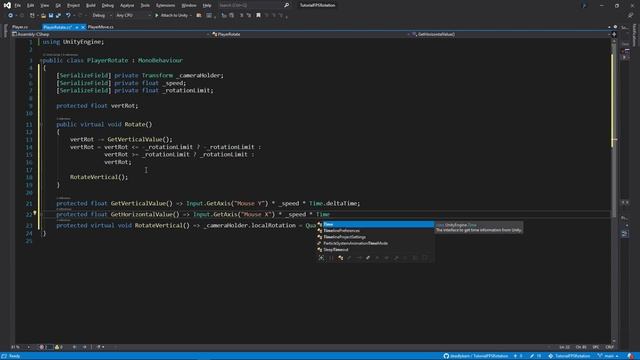Click the warning count indicator in editor footer
The image size is (640, 360).
pos(59,347)
